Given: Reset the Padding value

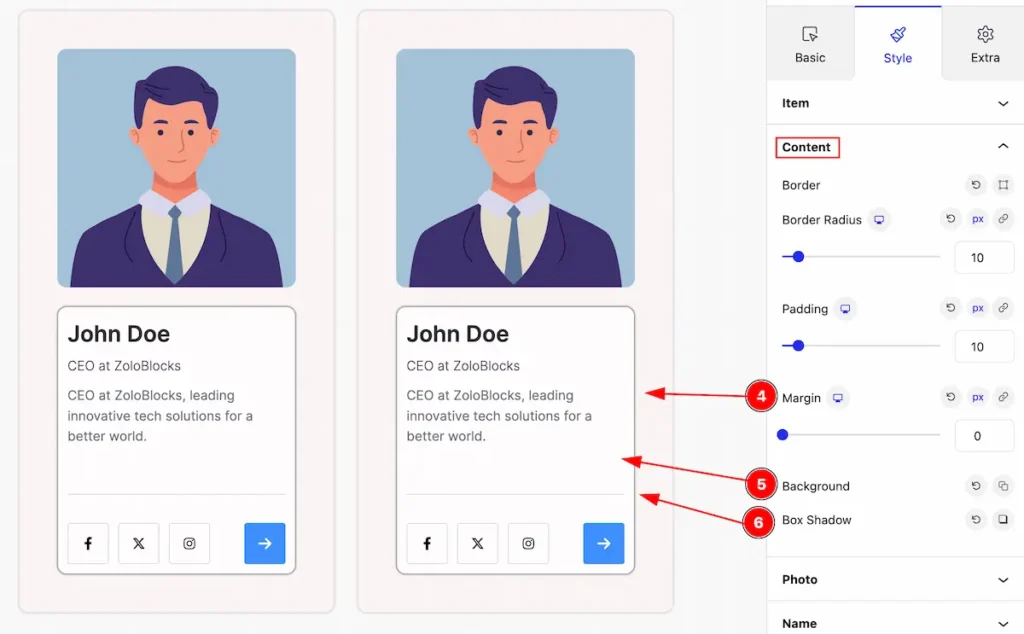Looking at the screenshot, I should point(950,308).
